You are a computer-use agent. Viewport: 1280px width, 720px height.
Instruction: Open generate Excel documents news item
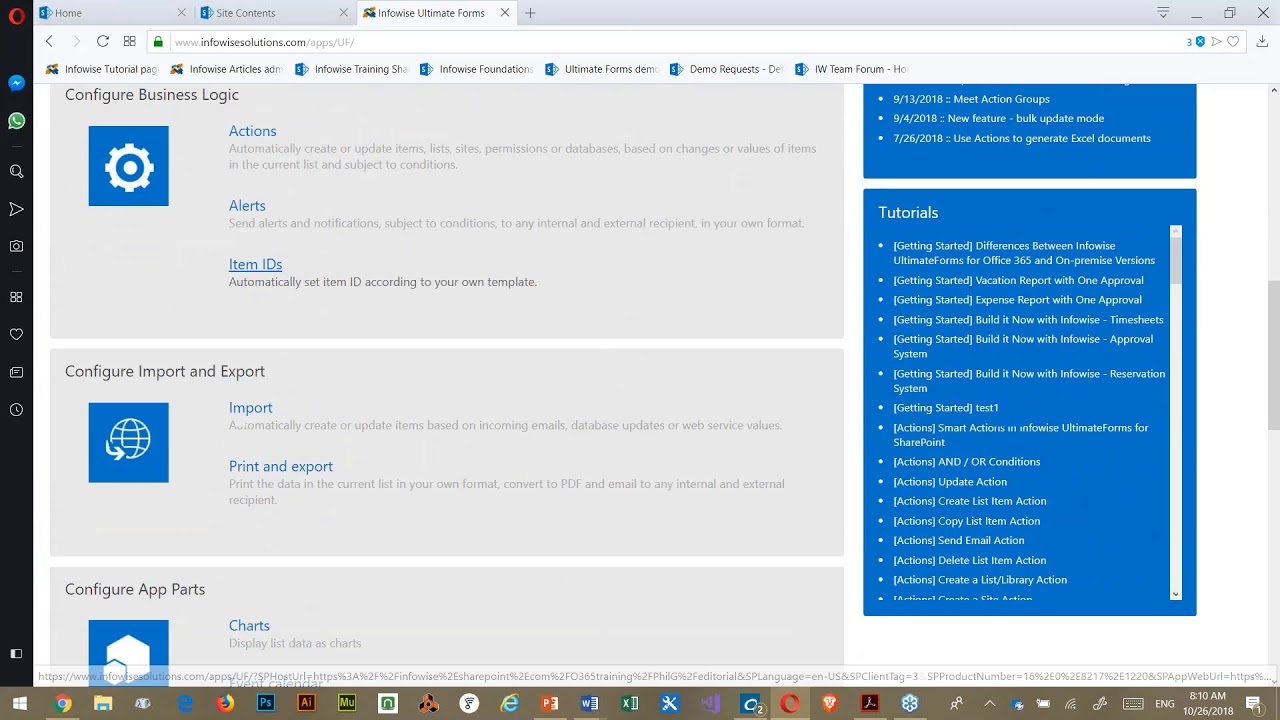click(1022, 138)
